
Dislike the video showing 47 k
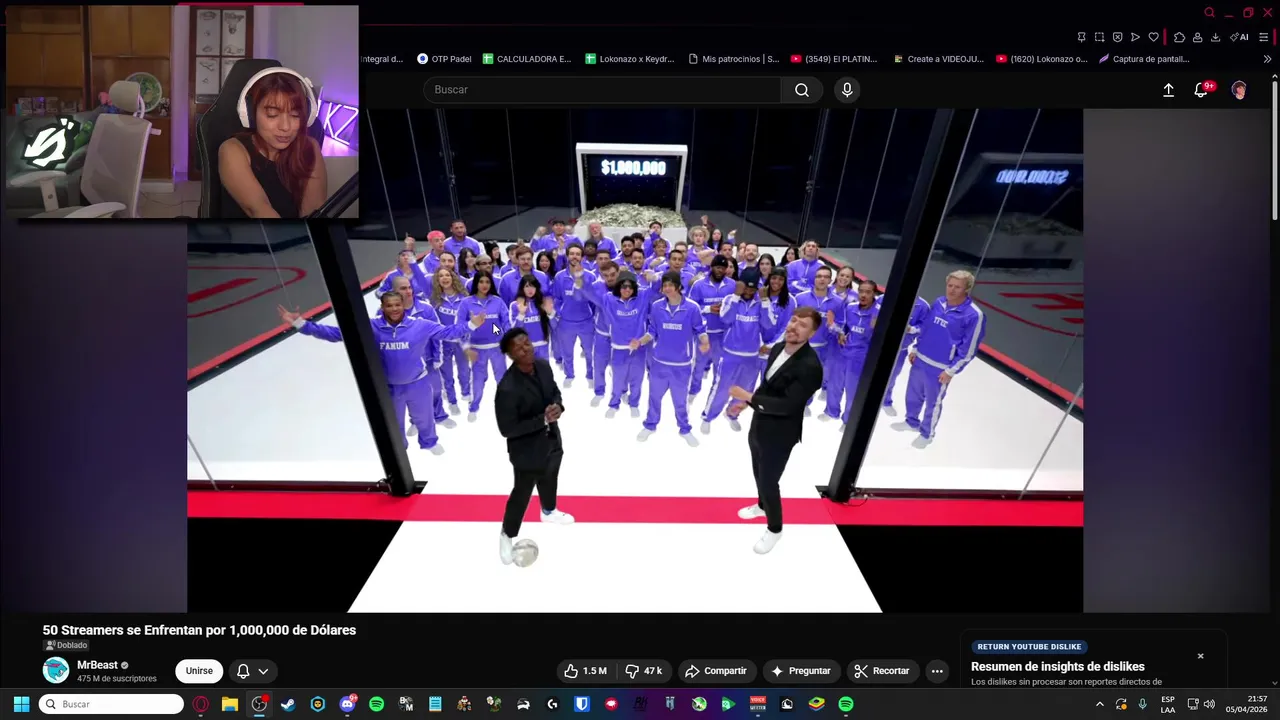(x=644, y=671)
